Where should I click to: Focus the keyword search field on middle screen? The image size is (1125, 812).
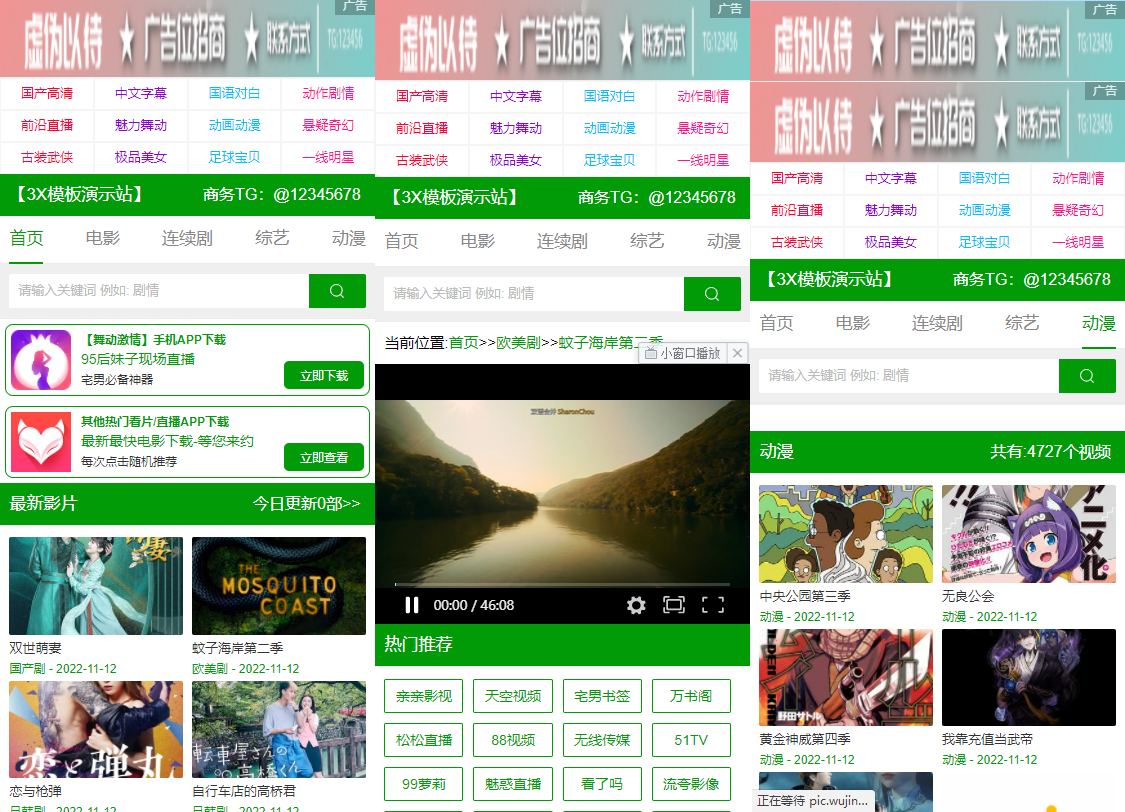[535, 293]
